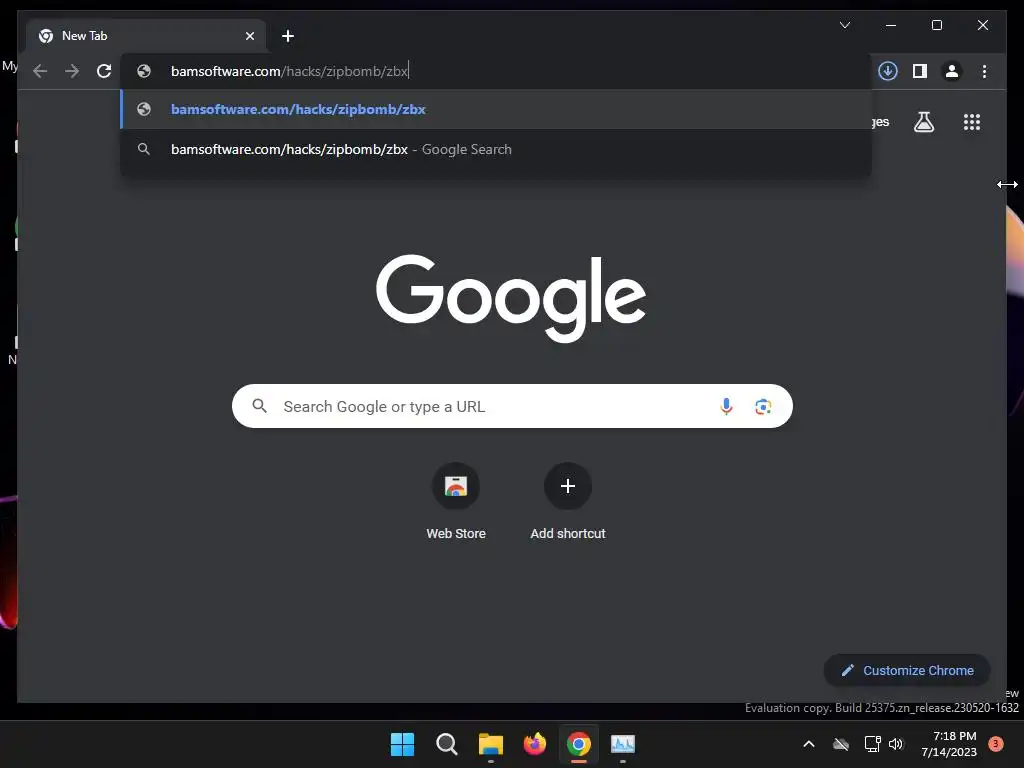Show hidden system tray icons
The height and width of the screenshot is (768, 1024).
808,744
